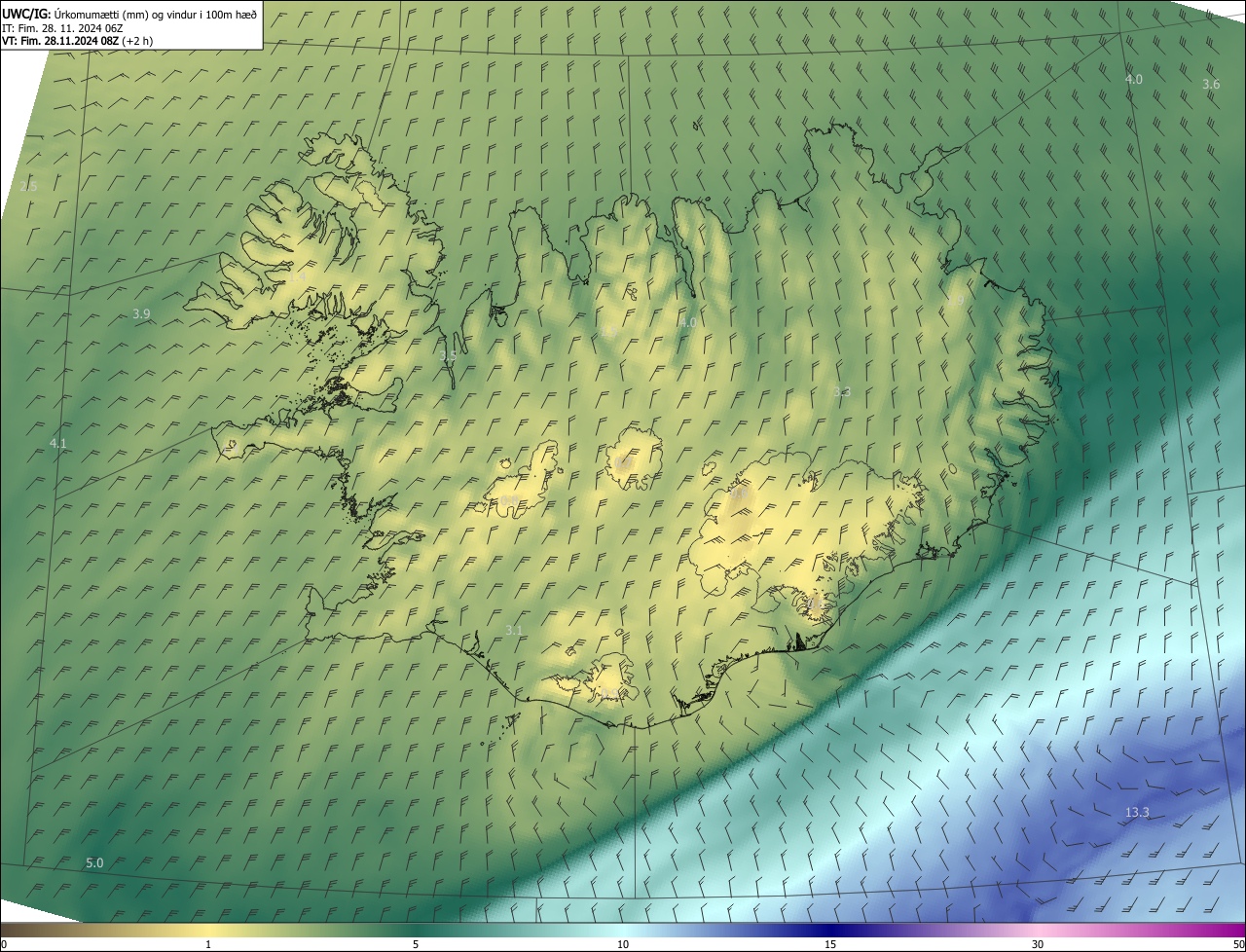
Task: Click the yellow segment of the color bar above '1'
Action: [208, 930]
